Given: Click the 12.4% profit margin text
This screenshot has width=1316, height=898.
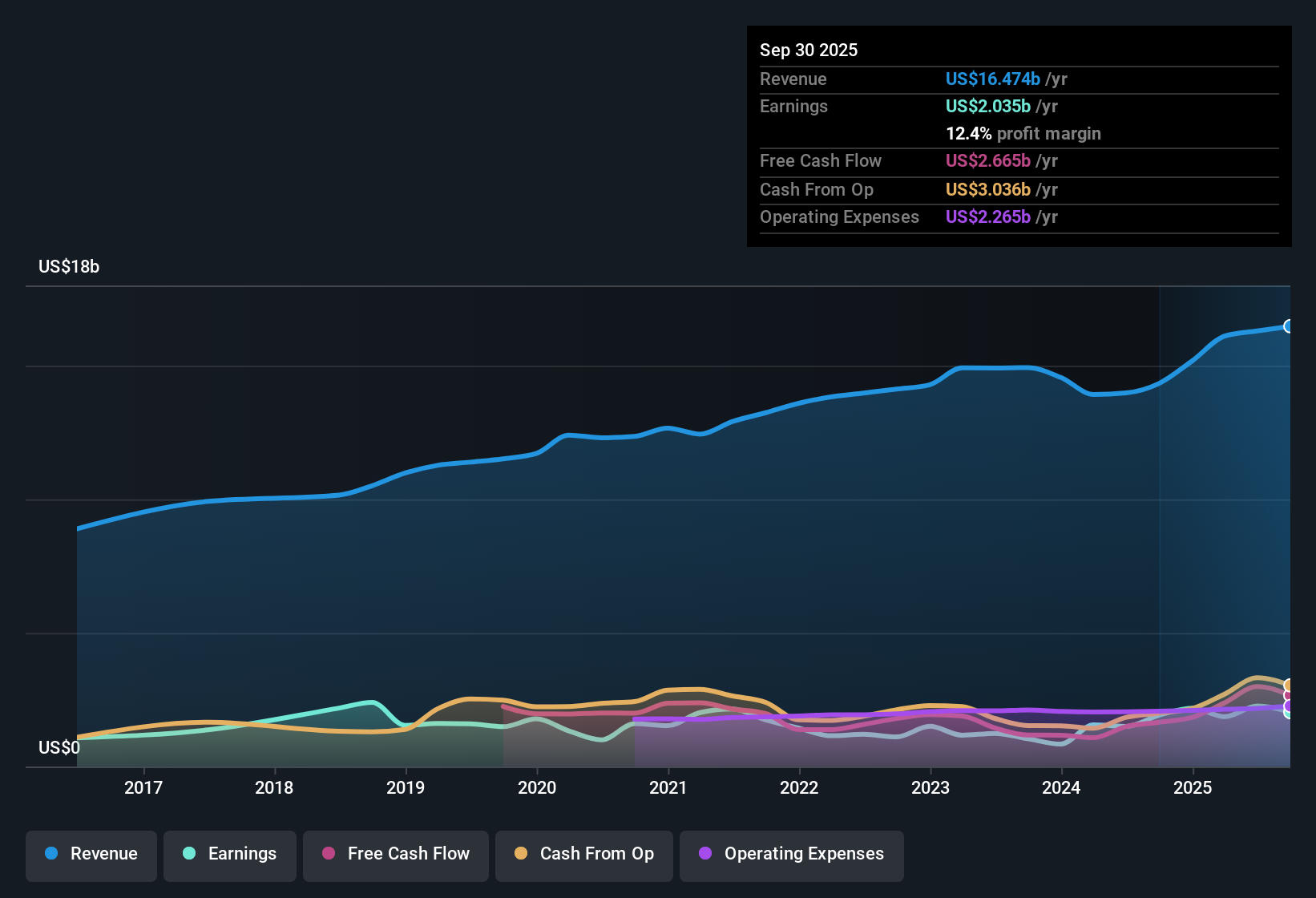Looking at the screenshot, I should [1023, 133].
